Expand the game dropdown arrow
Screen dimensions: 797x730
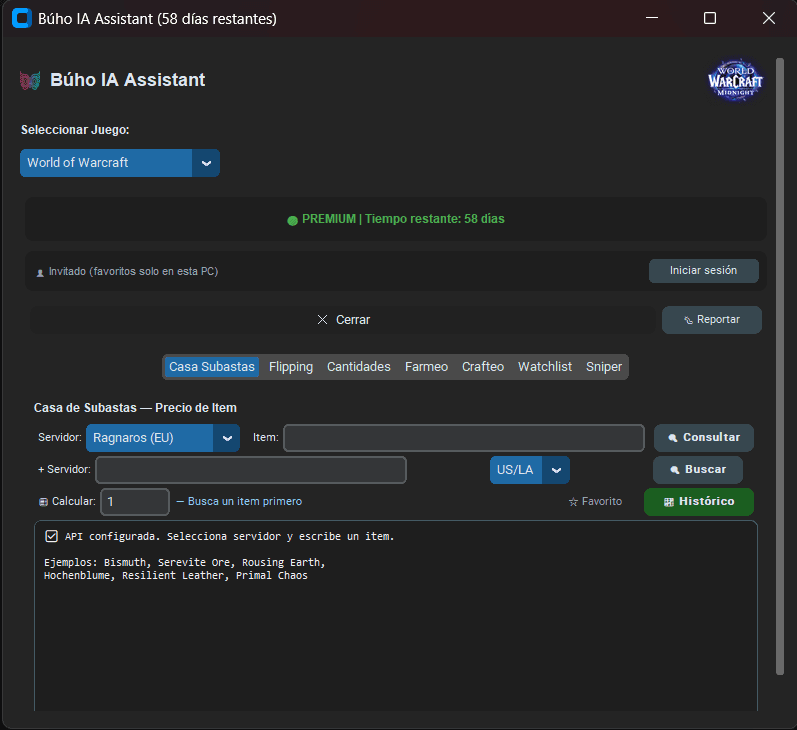206,163
